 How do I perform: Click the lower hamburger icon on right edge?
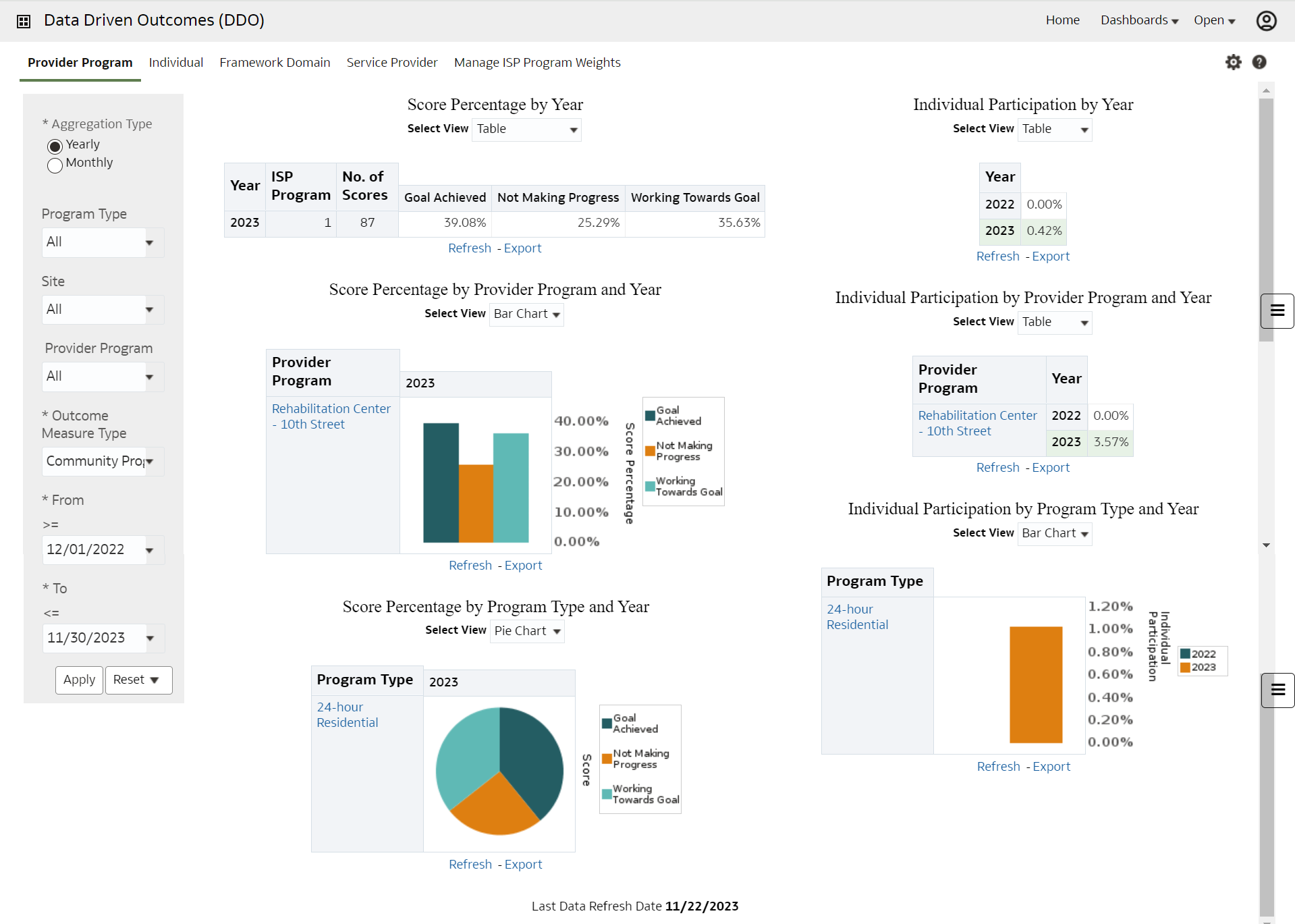click(1277, 690)
